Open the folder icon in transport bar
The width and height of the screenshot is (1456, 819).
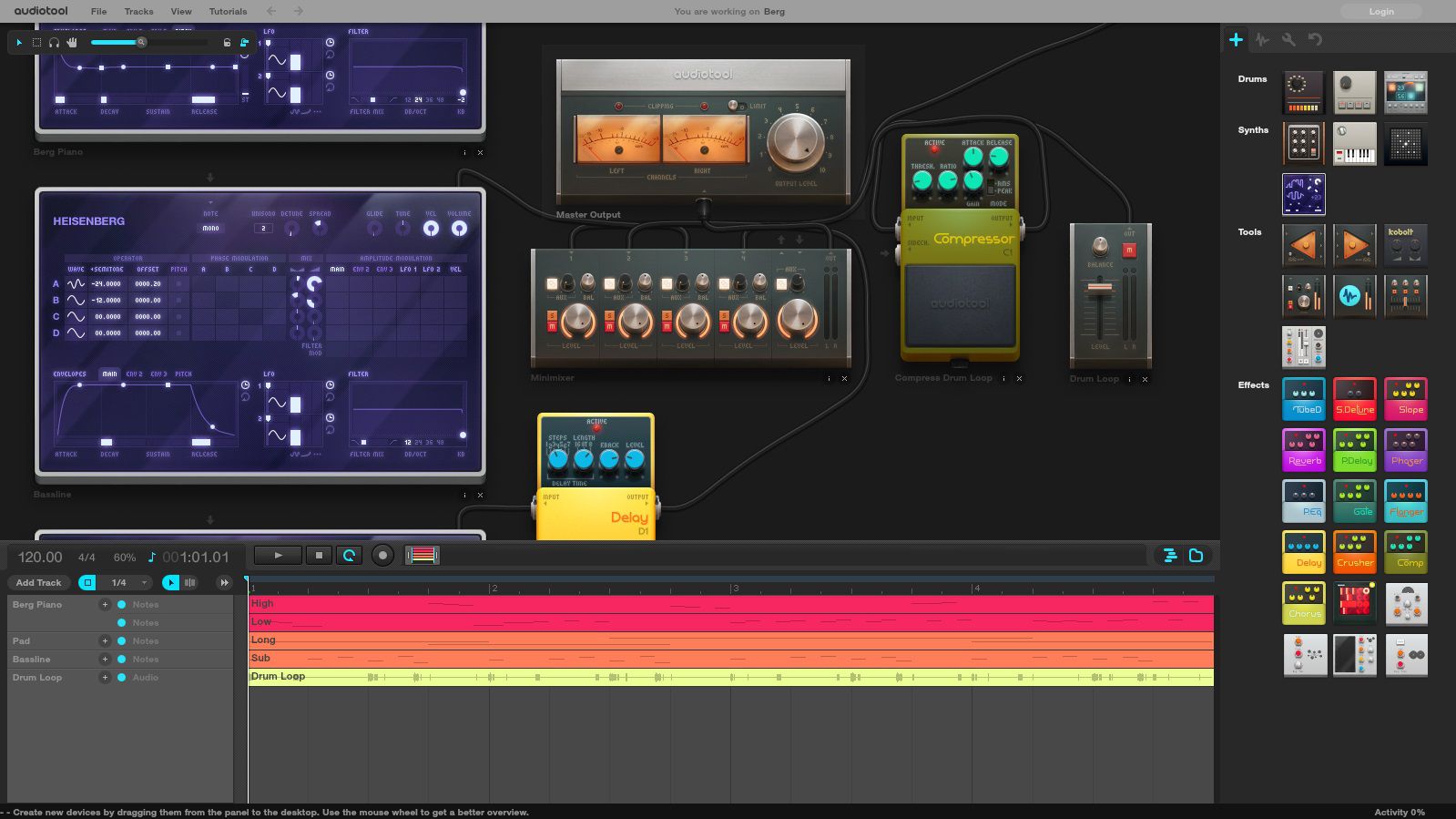(1196, 556)
